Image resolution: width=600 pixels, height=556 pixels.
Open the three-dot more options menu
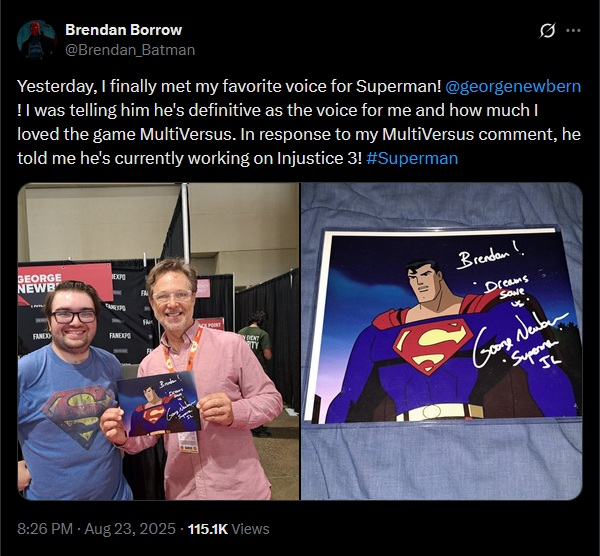(x=573, y=31)
